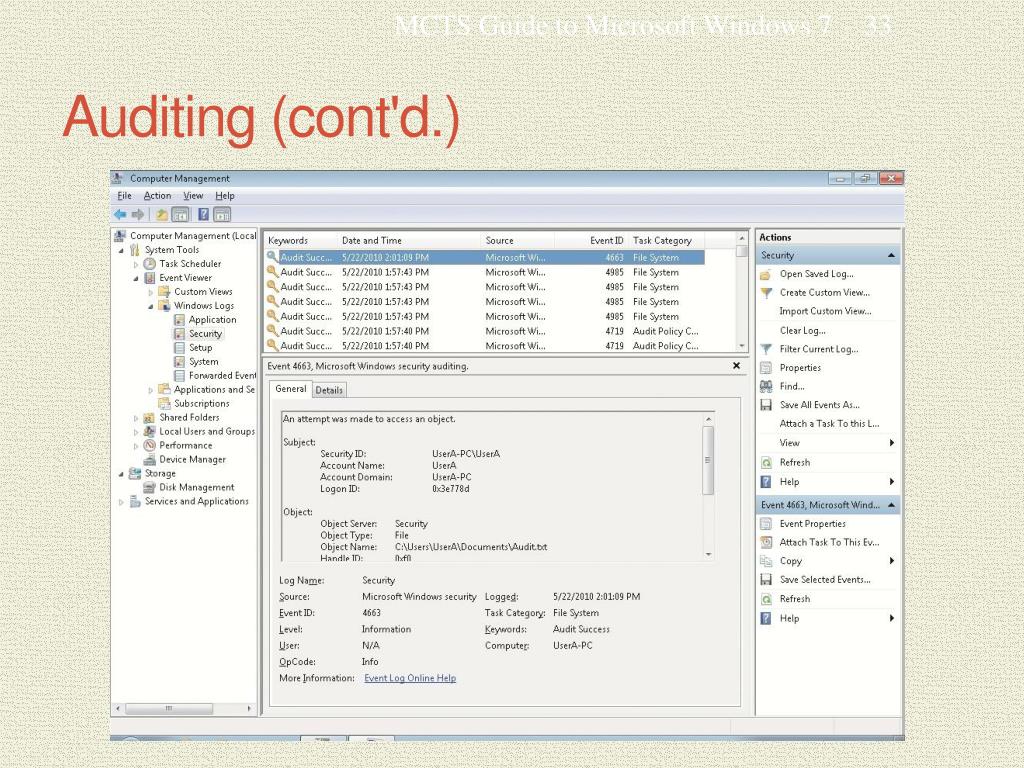The width and height of the screenshot is (1024, 768).
Task: Select the General tab
Action: tap(291, 389)
